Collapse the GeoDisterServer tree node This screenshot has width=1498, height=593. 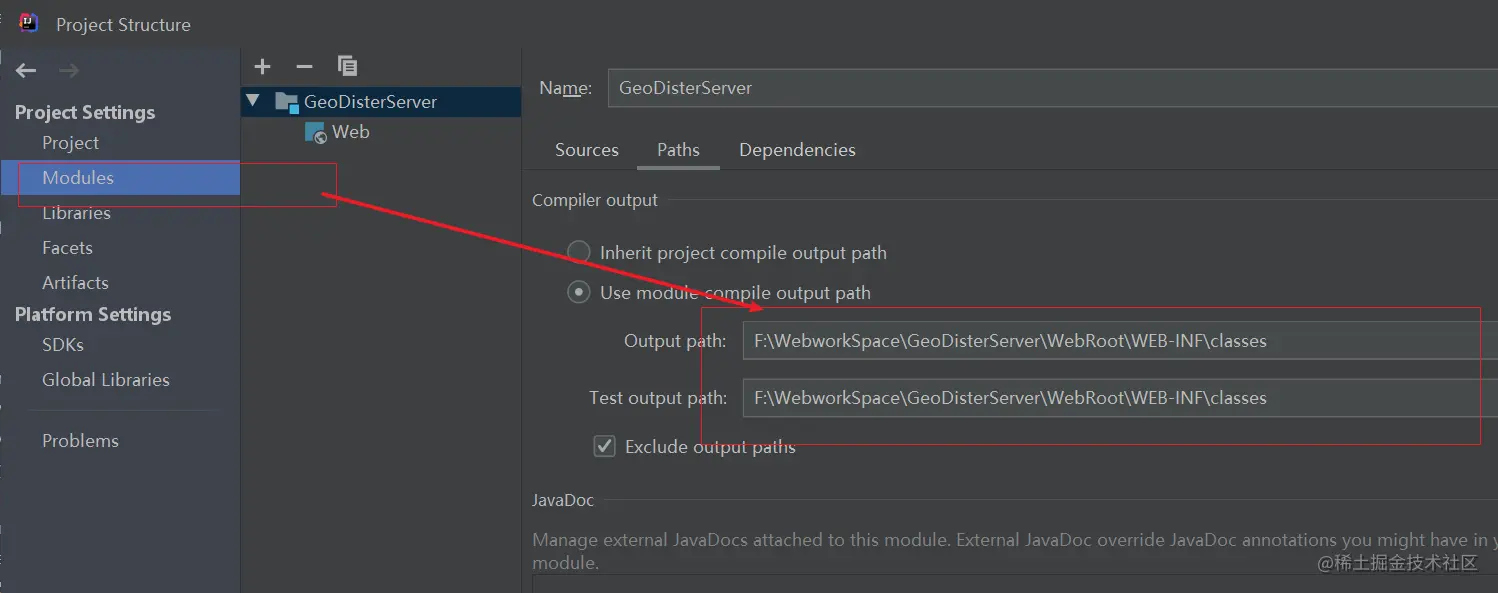click(x=253, y=101)
